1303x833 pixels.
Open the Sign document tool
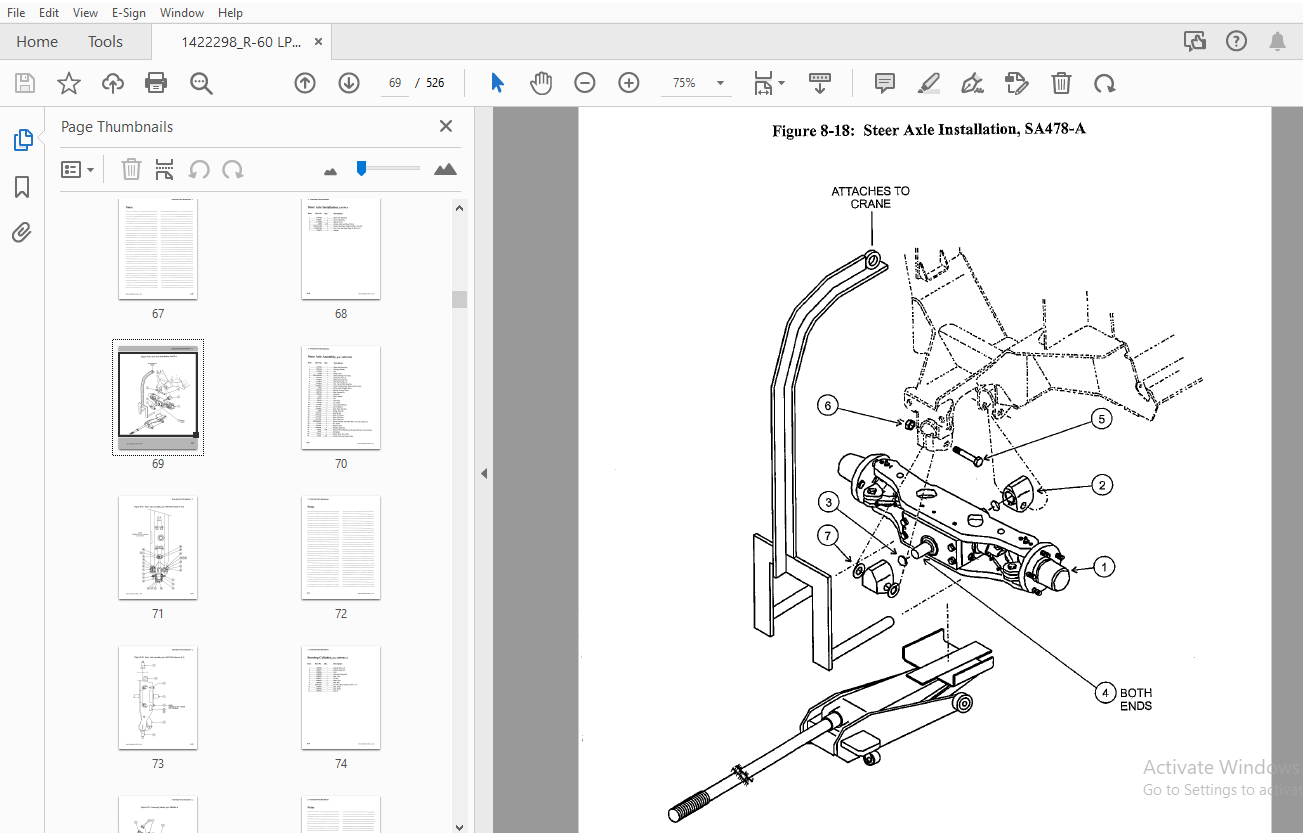coord(972,83)
